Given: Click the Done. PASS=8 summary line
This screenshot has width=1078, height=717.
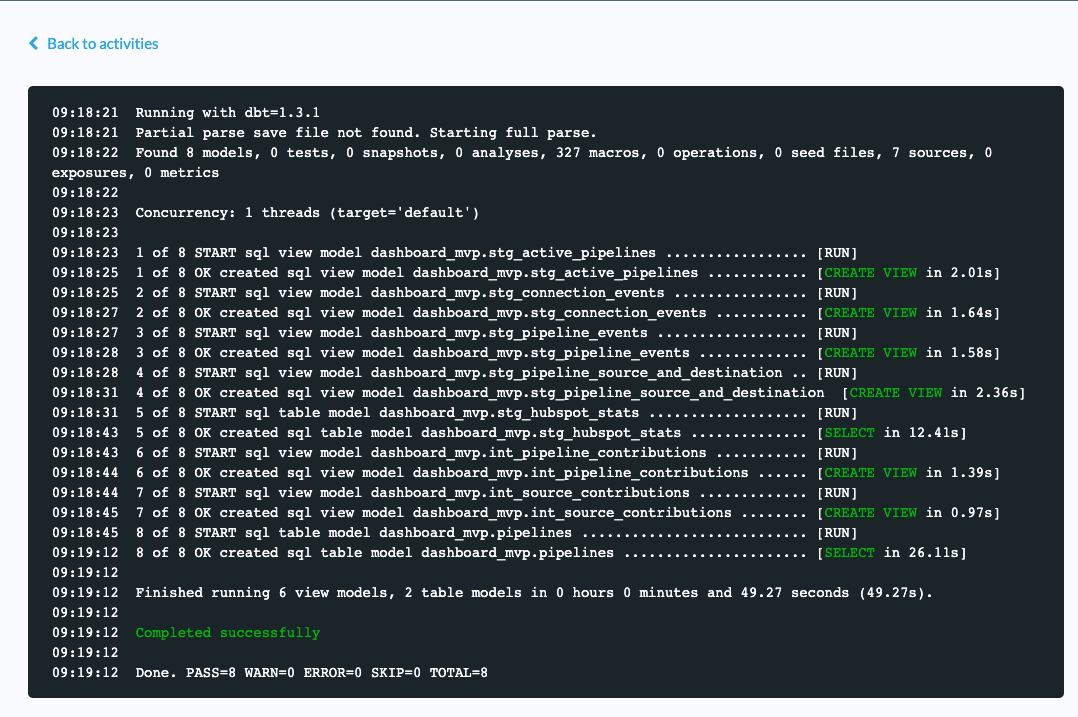Looking at the screenshot, I should click(311, 673).
